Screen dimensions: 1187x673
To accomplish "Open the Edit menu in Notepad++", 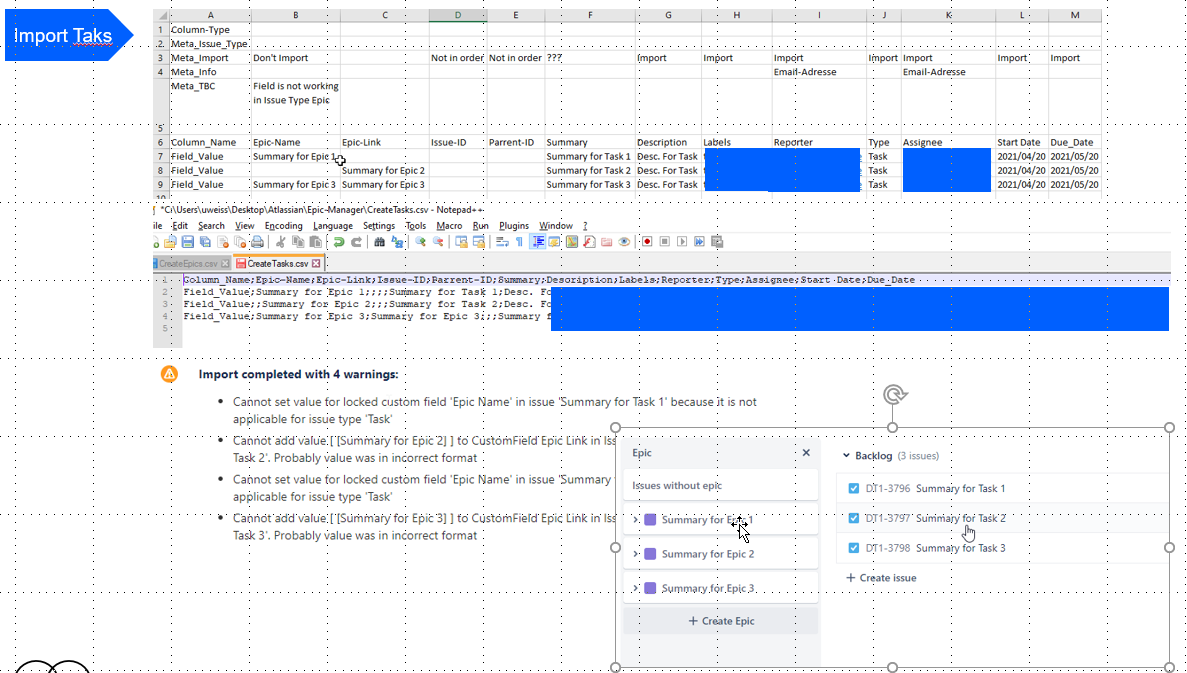I will coord(180,226).
